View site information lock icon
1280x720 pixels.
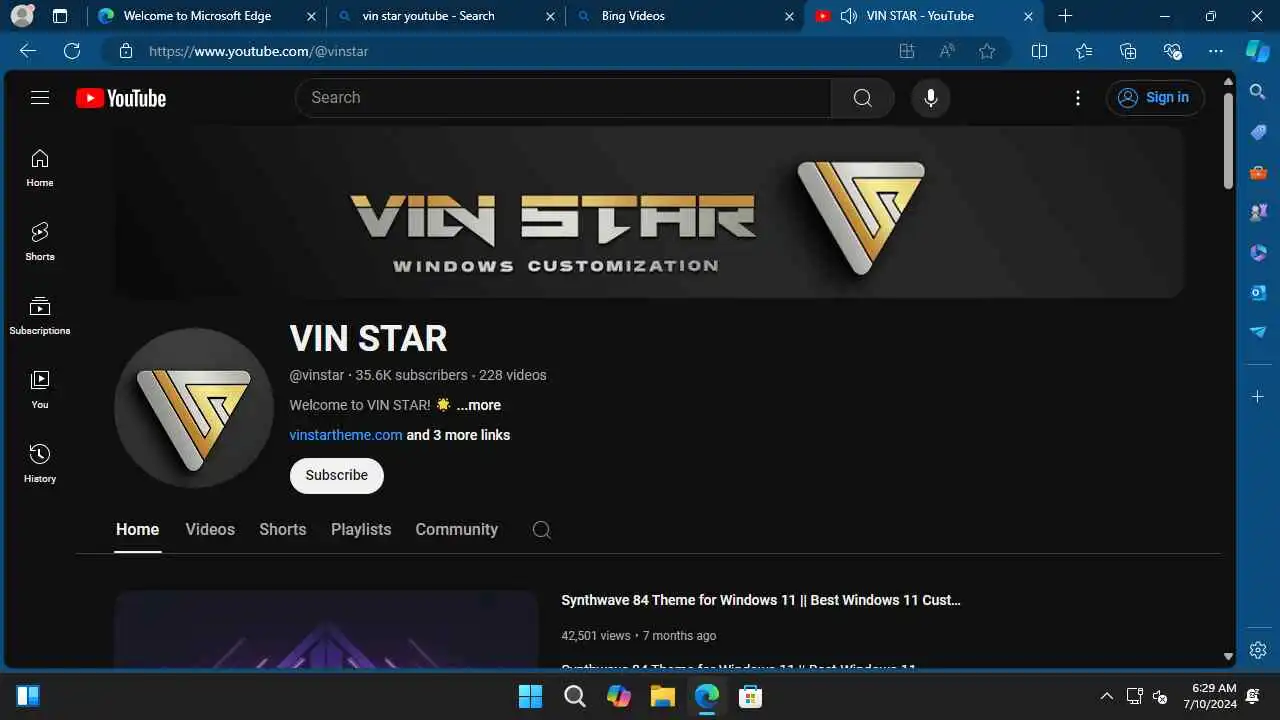tap(125, 51)
